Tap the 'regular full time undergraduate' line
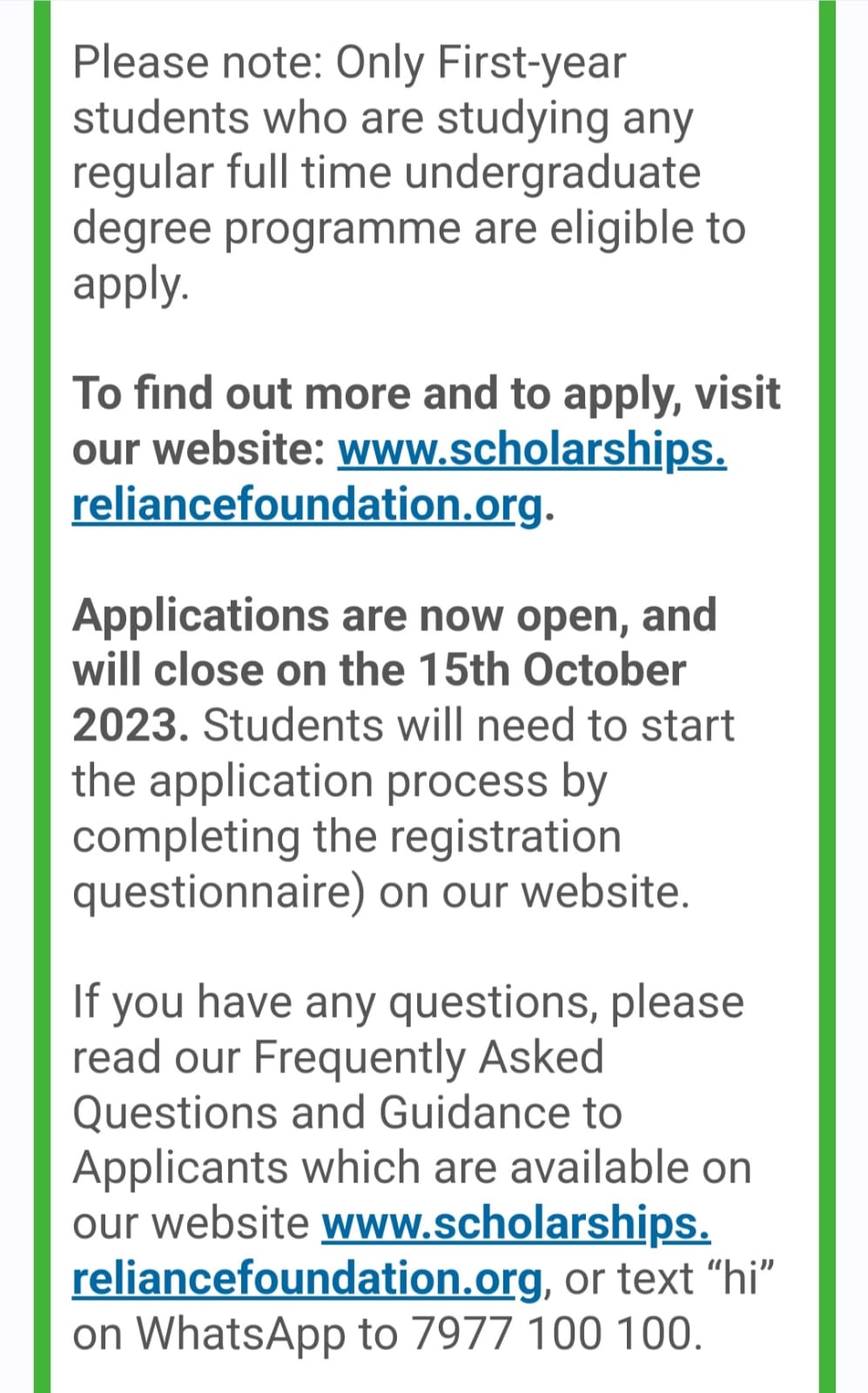 387,172
